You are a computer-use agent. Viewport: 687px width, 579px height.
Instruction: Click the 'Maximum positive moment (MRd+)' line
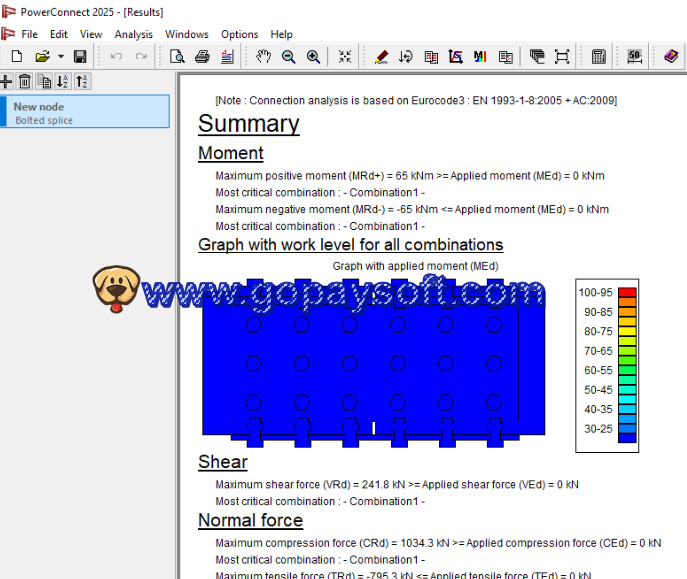coord(410,176)
